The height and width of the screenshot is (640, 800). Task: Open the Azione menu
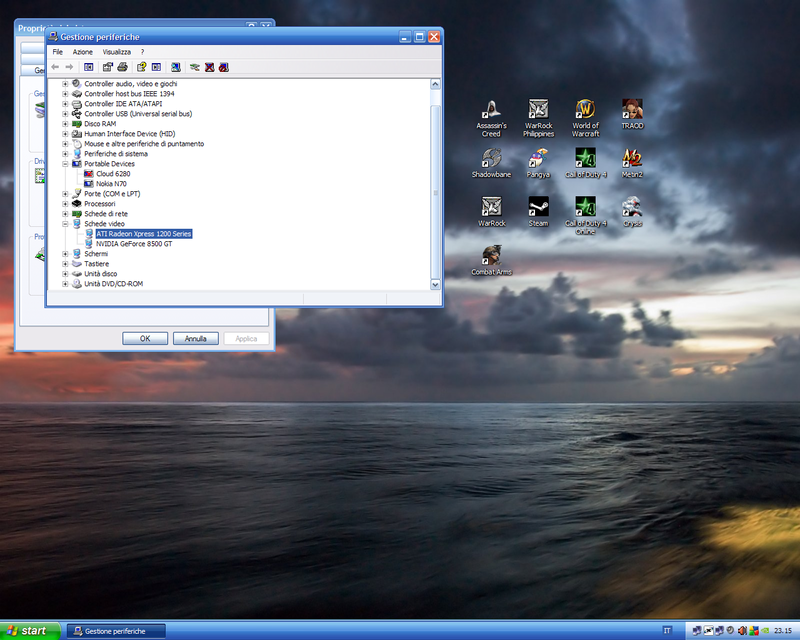82,52
